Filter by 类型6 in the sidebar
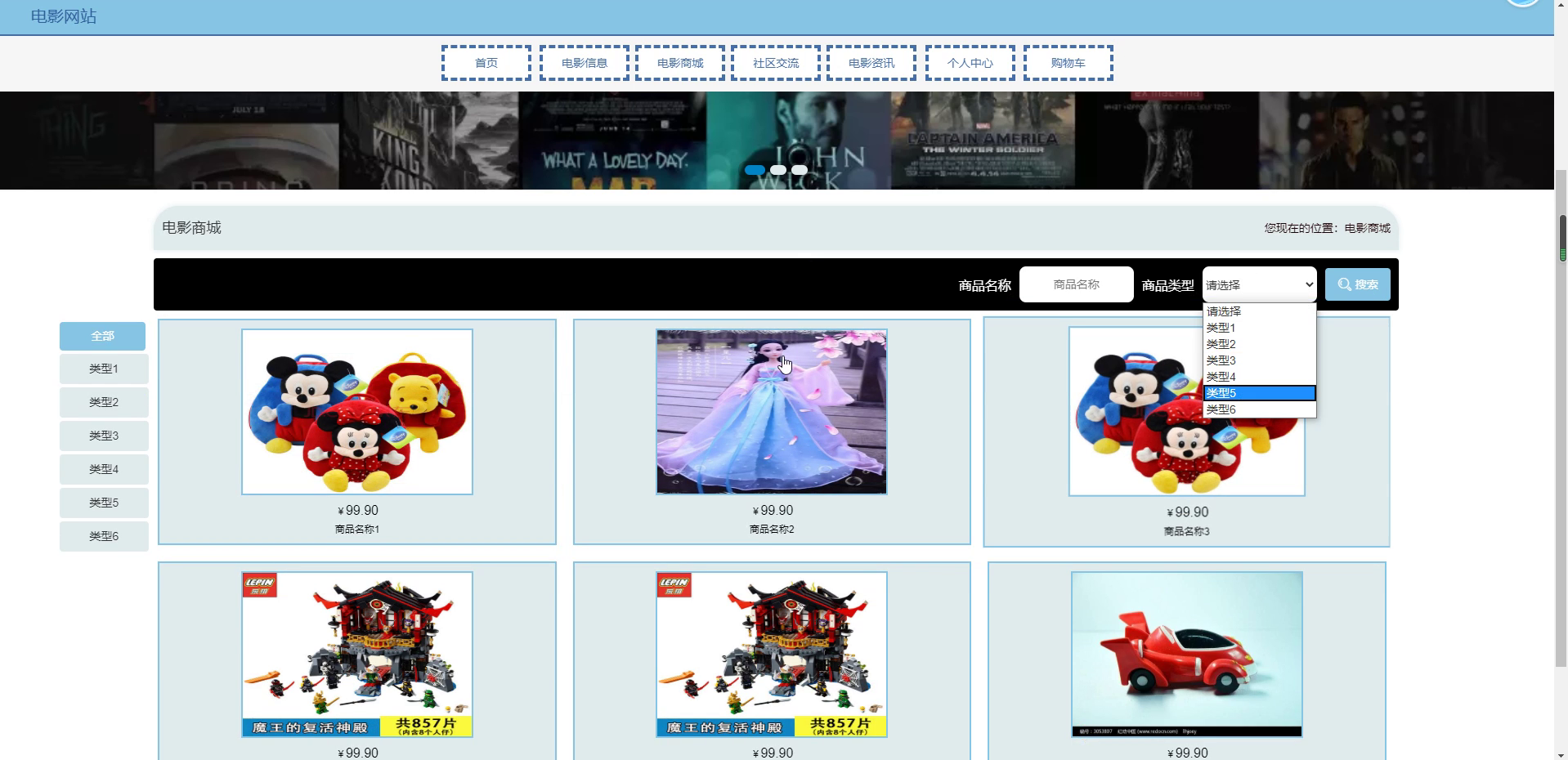 pyautogui.click(x=104, y=537)
